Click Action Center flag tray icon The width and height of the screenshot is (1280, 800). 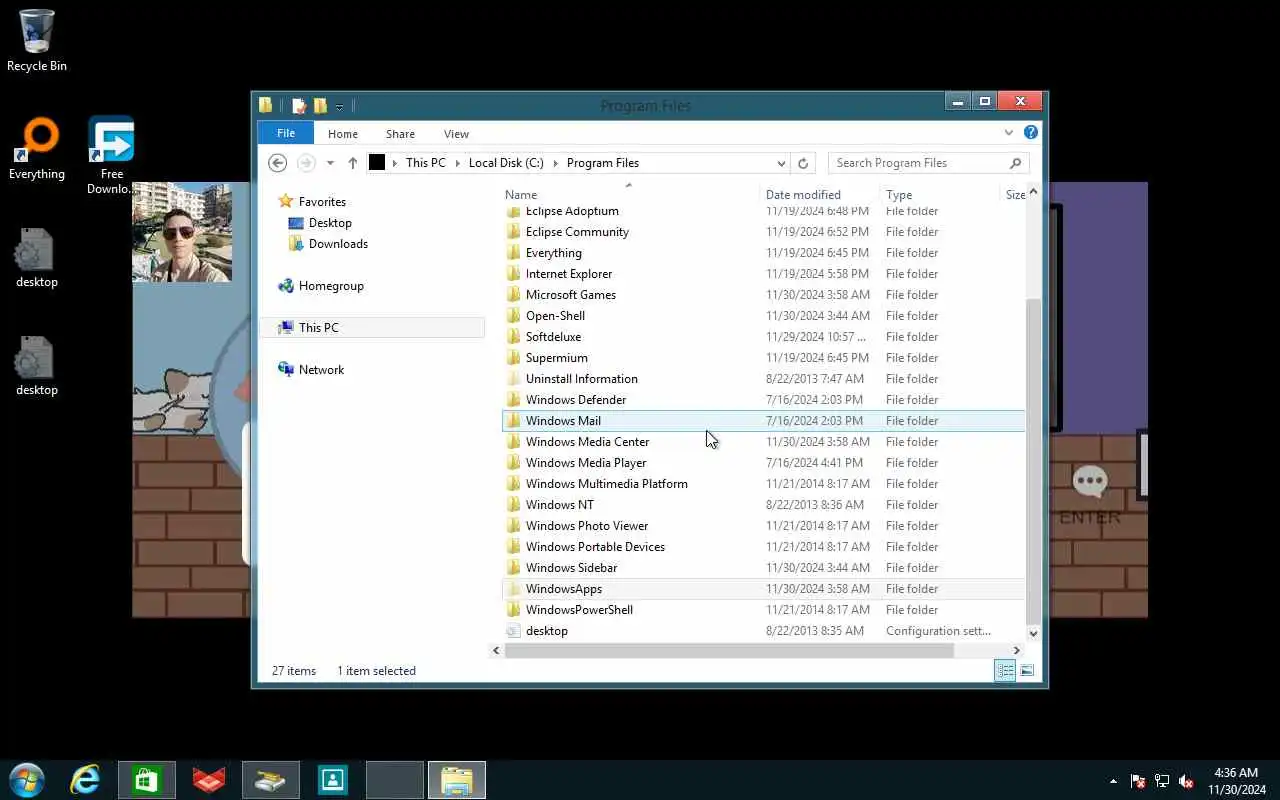pyautogui.click(x=1138, y=781)
